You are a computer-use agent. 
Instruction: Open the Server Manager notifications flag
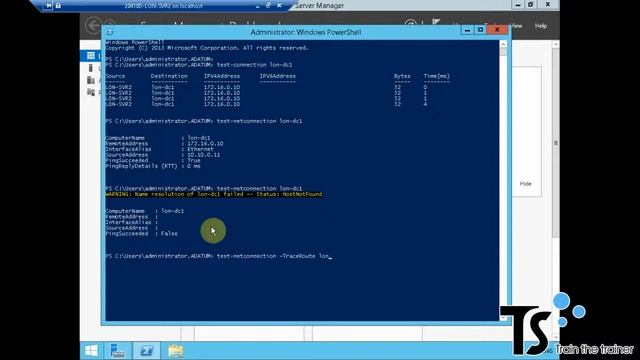436,23
